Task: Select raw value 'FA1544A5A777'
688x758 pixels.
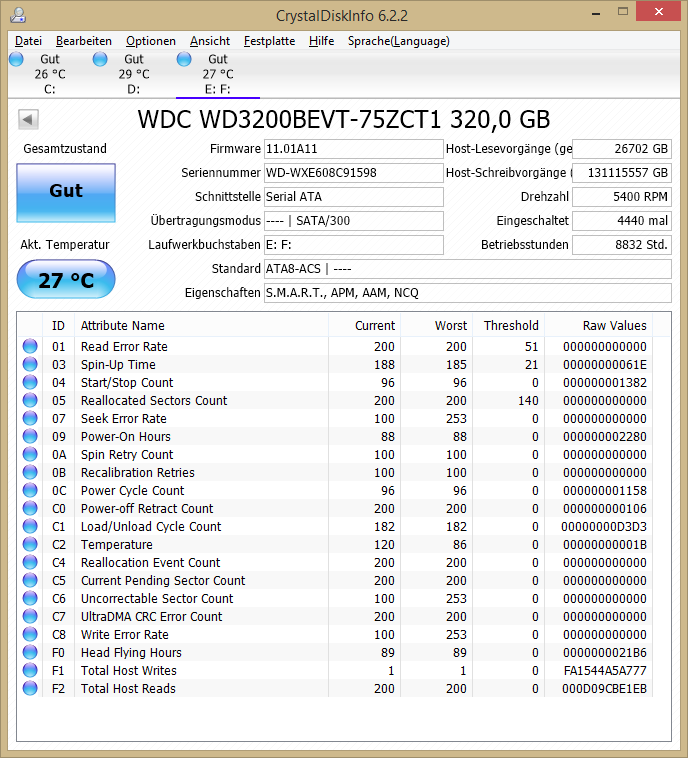Action: [605, 671]
